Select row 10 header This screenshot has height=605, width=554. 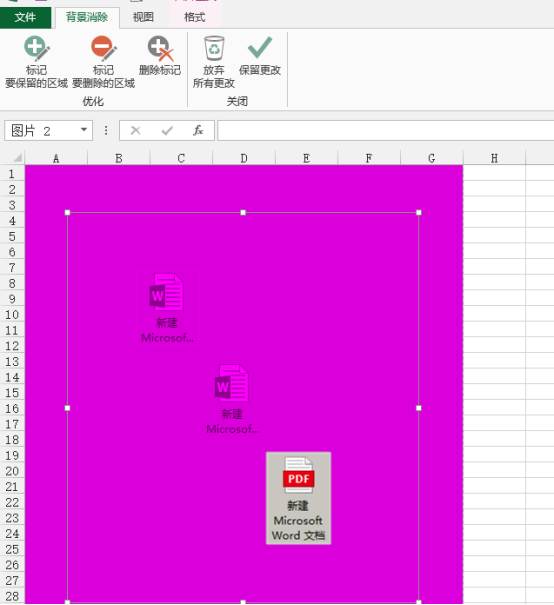click(x=12, y=315)
